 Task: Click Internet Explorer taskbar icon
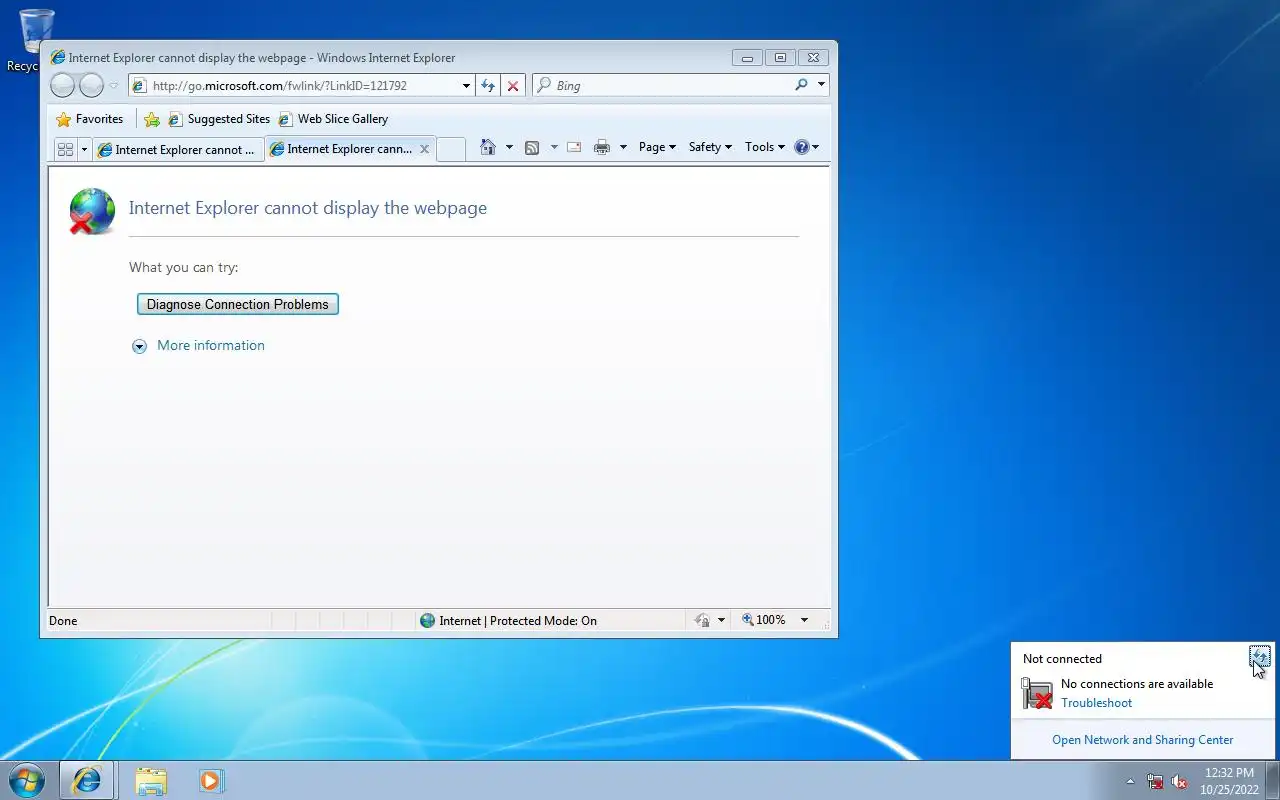click(87, 780)
